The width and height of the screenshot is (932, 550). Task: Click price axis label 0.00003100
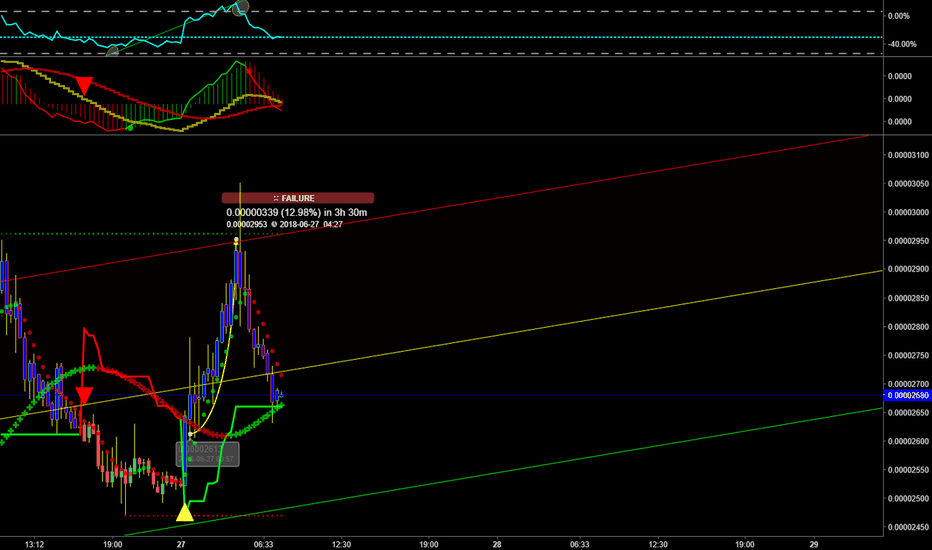908,155
